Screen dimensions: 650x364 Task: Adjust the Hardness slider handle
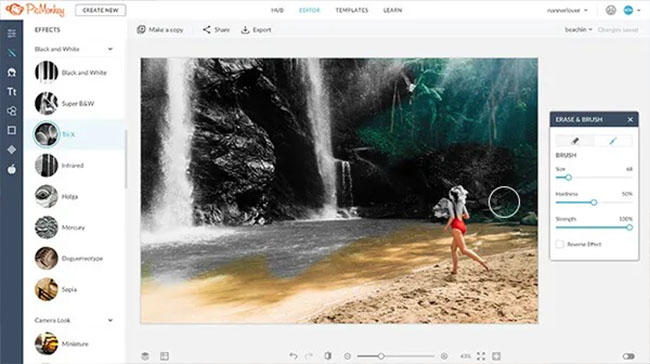coord(594,202)
